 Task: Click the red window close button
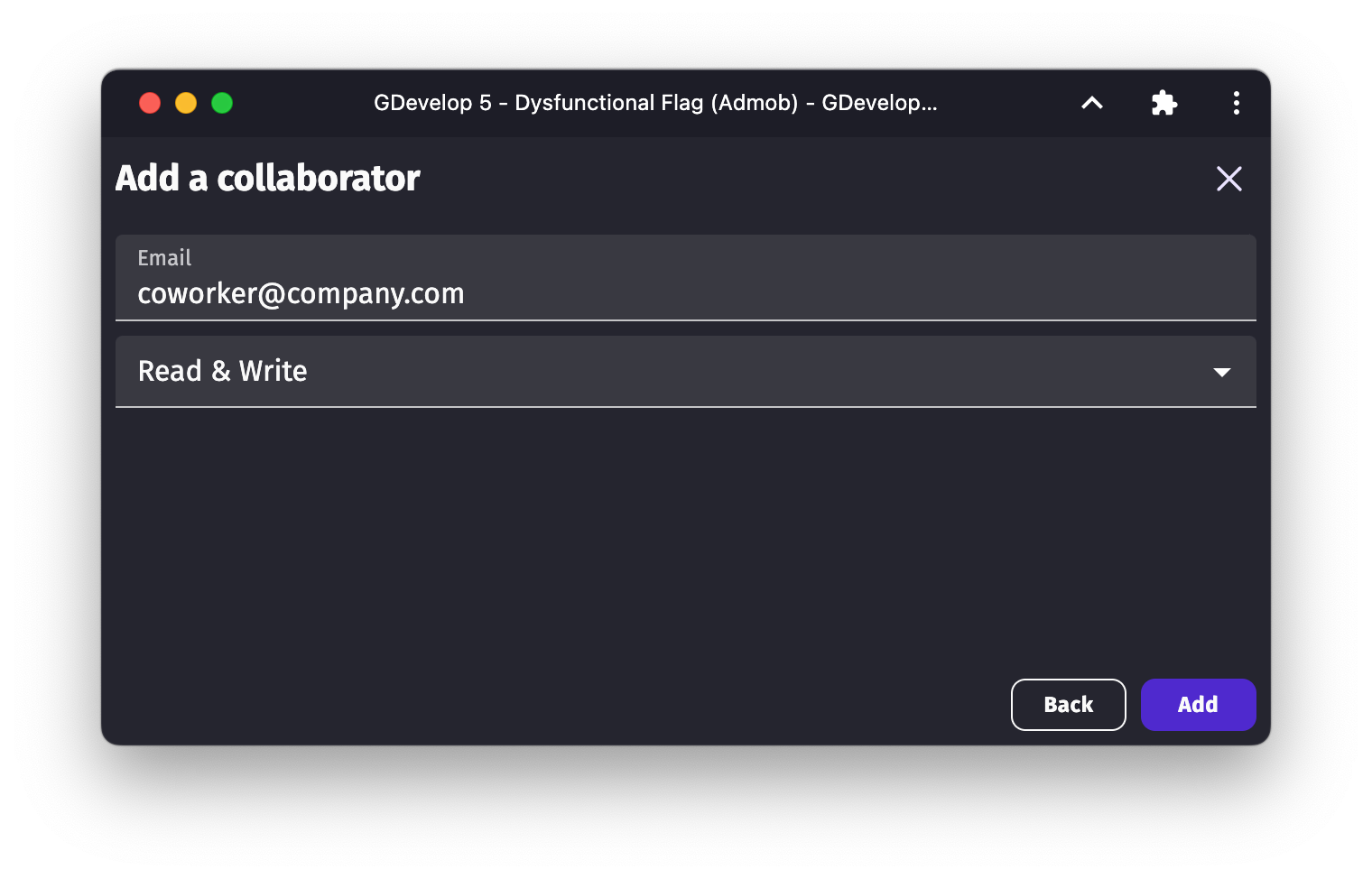(150, 103)
